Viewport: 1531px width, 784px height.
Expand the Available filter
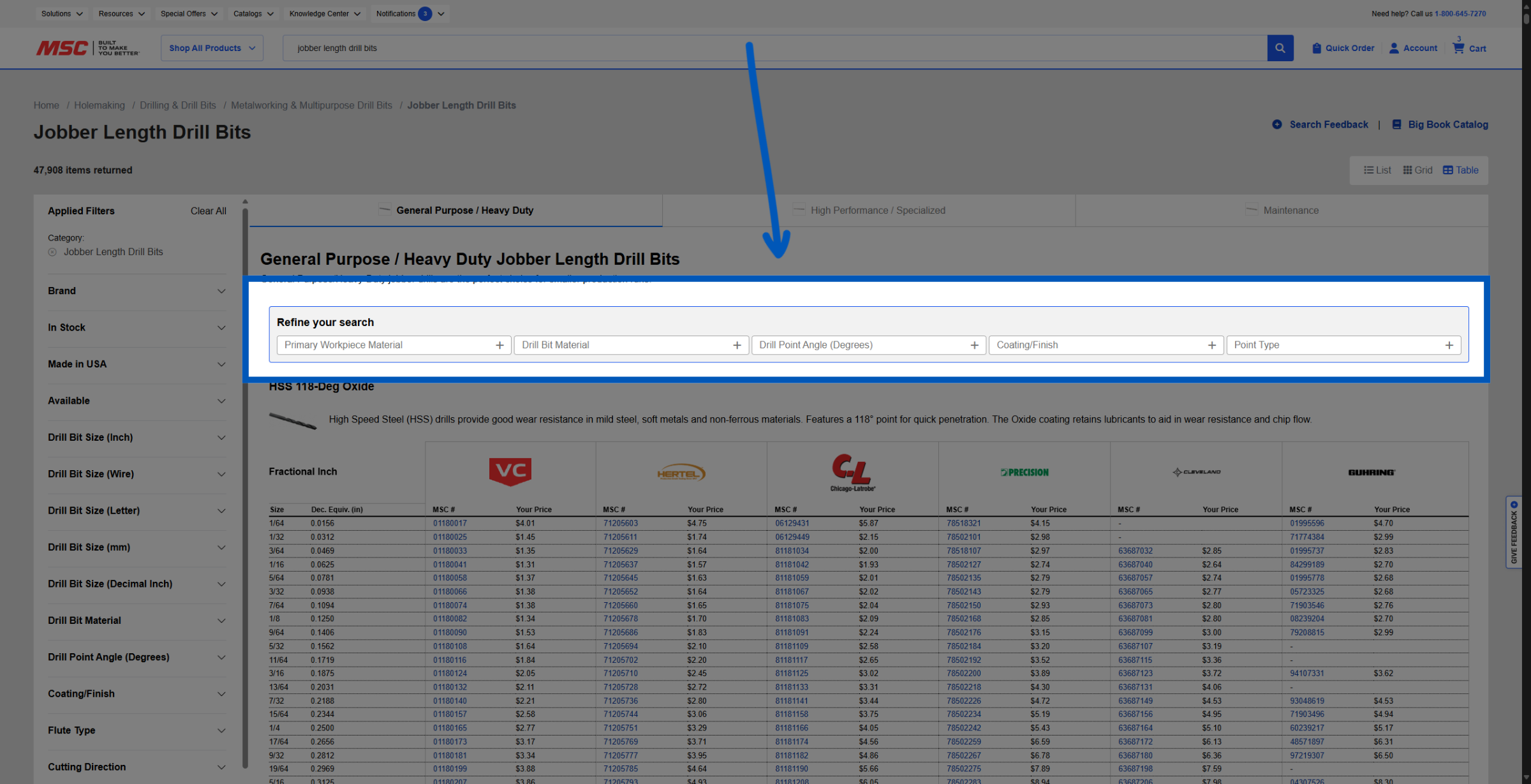pyautogui.click(x=137, y=401)
